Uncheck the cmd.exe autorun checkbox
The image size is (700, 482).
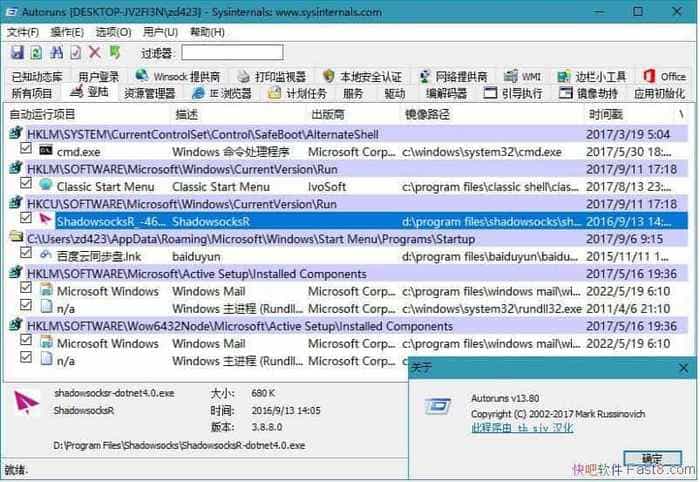27,150
